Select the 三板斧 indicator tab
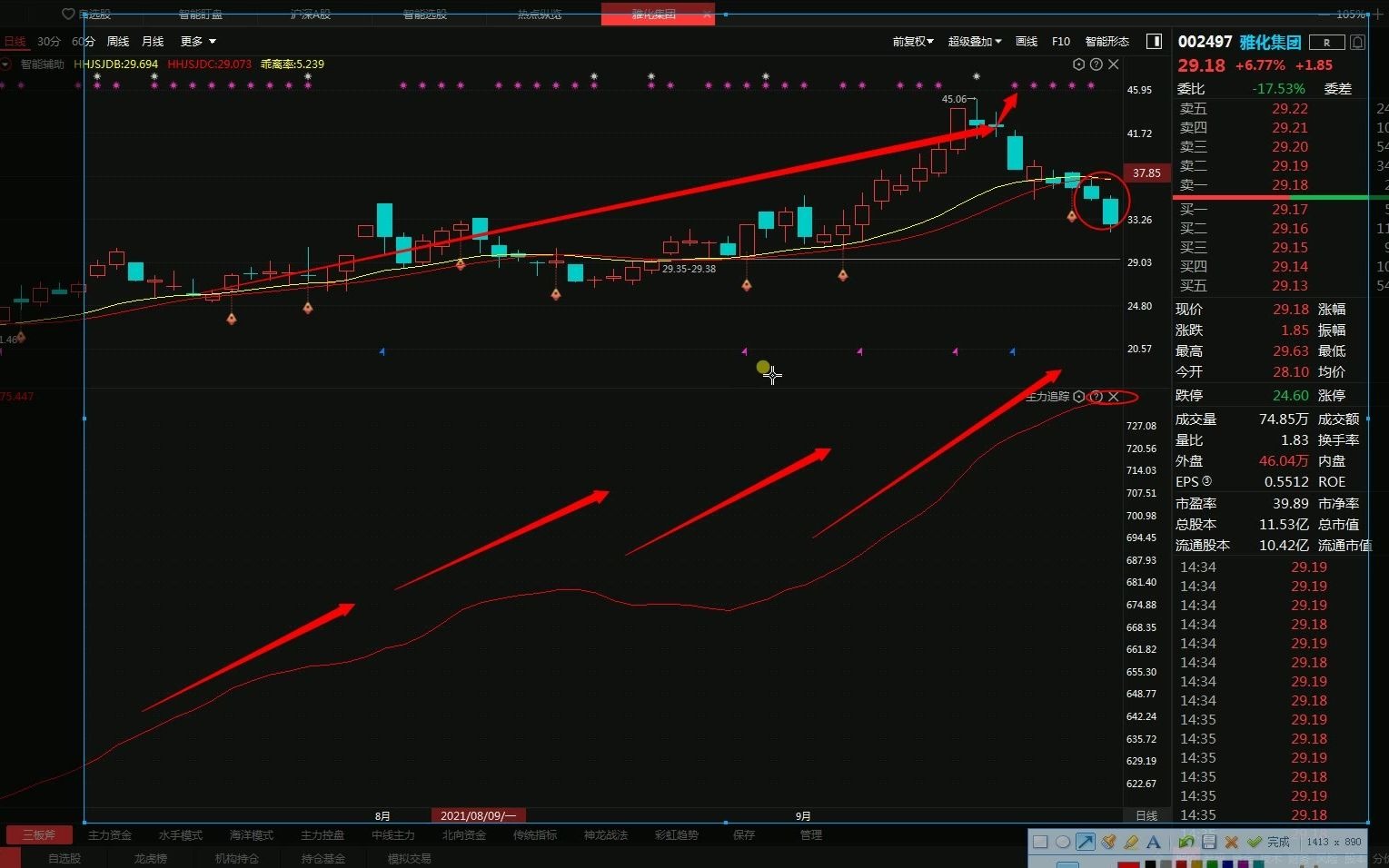This screenshot has height=868, width=1389. tap(39, 834)
